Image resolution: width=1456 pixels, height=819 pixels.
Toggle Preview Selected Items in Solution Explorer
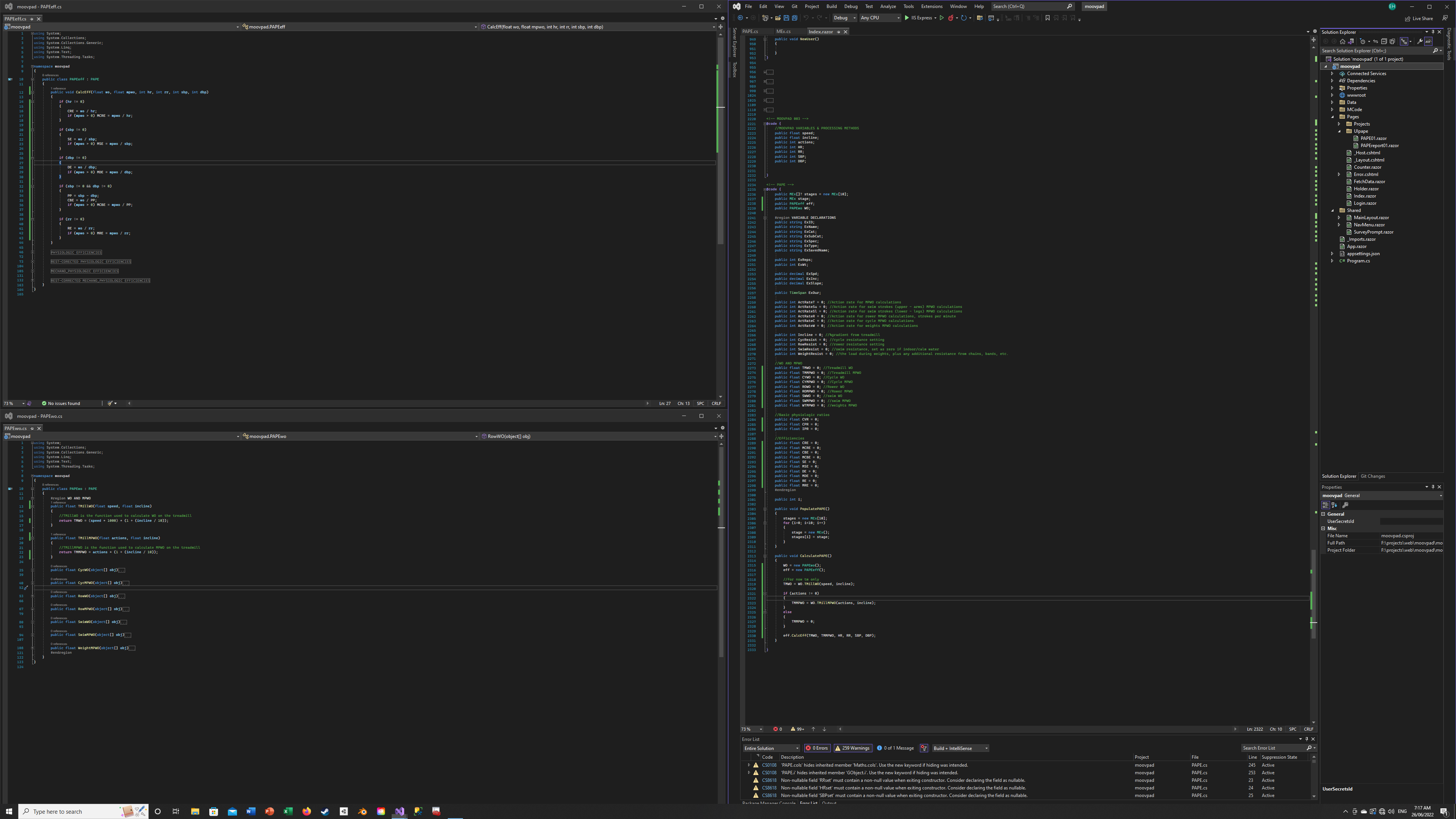point(1428,41)
